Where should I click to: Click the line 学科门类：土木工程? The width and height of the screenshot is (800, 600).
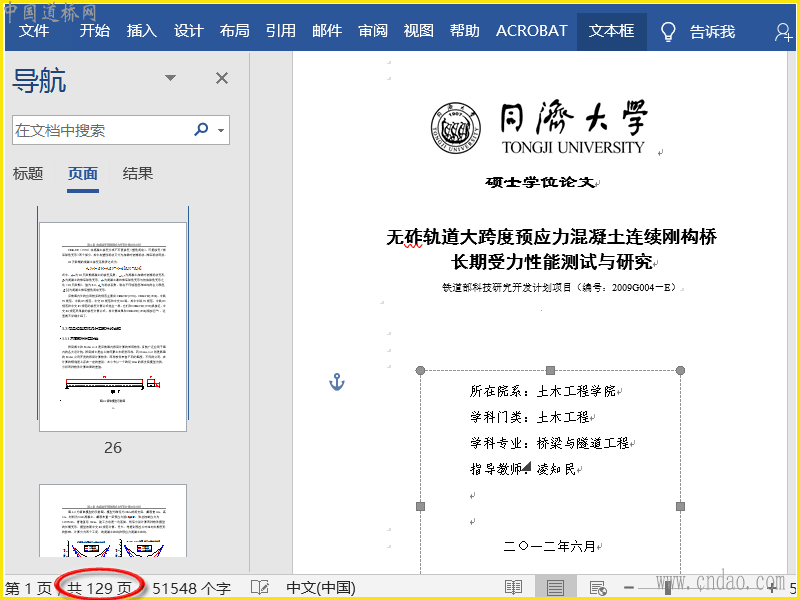click(x=530, y=417)
